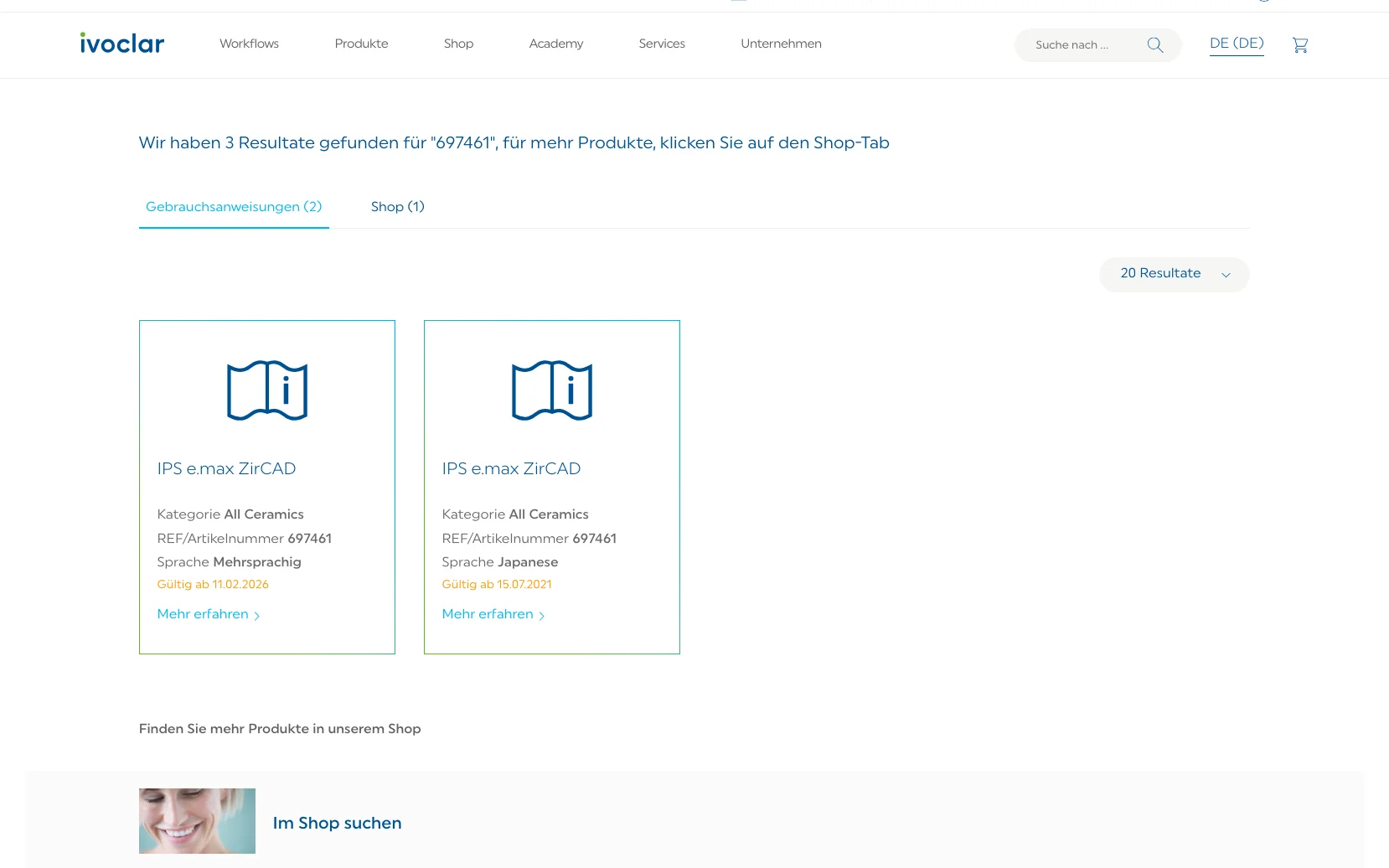The image size is (1389, 868).
Task: Open the Services menu
Action: point(662,44)
